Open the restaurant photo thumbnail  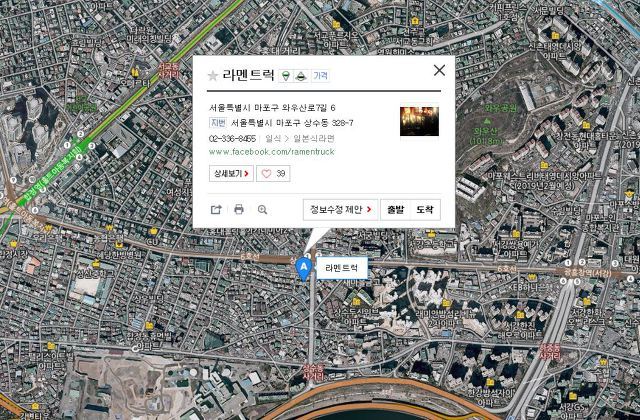419,121
